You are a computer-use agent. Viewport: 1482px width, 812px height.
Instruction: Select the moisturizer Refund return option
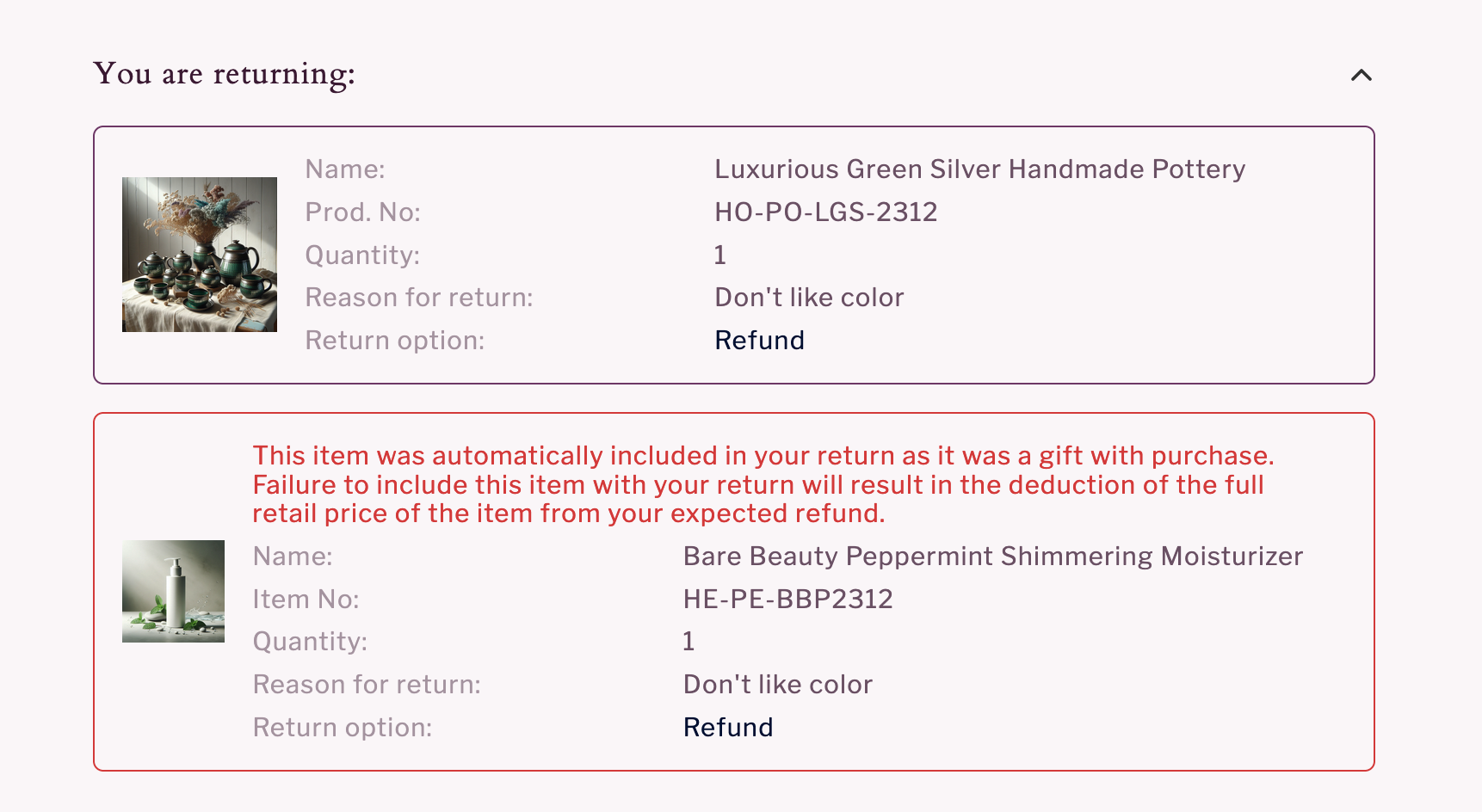(727, 727)
